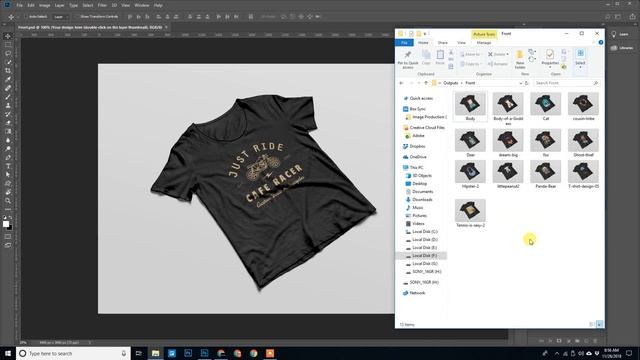This screenshot has width=640, height=360.
Task: Click Explorer back navigation arrow
Action: [x=401, y=83]
